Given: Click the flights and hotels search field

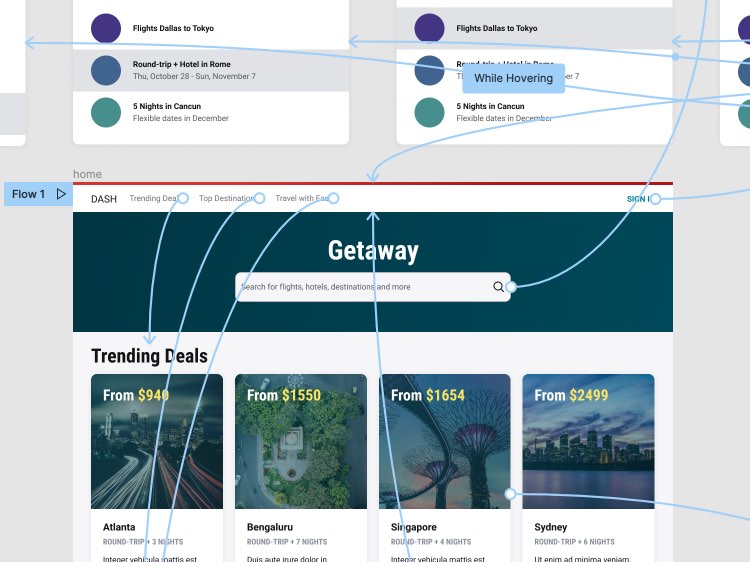Looking at the screenshot, I should (x=360, y=287).
